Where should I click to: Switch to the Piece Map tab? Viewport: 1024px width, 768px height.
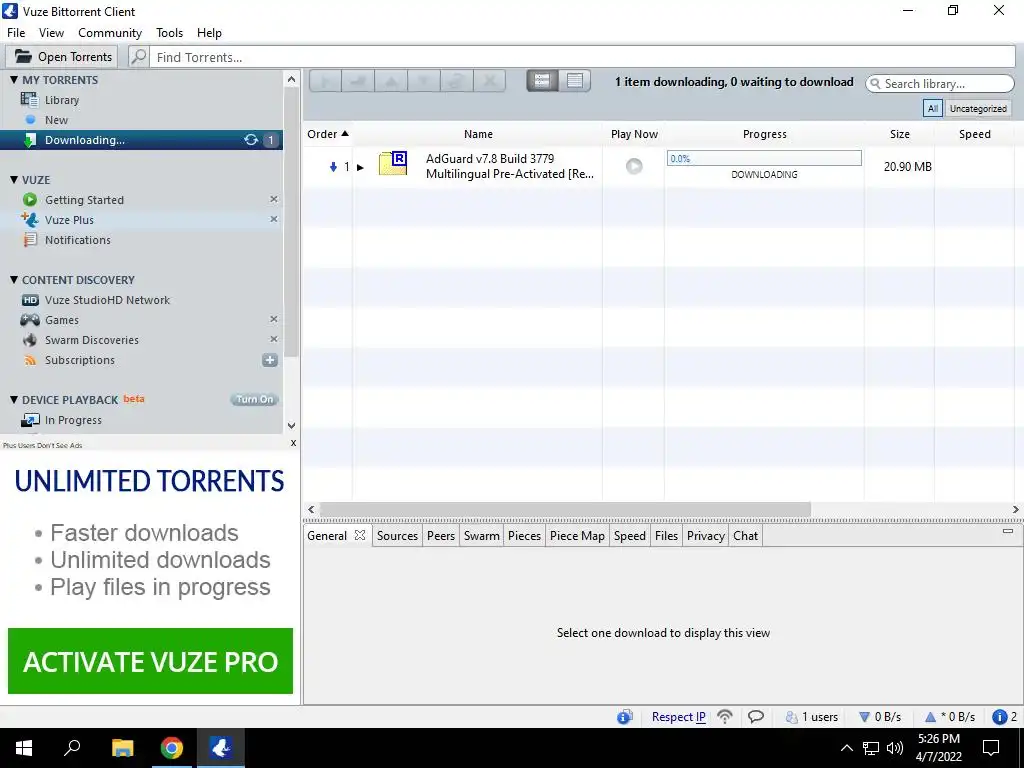577,536
